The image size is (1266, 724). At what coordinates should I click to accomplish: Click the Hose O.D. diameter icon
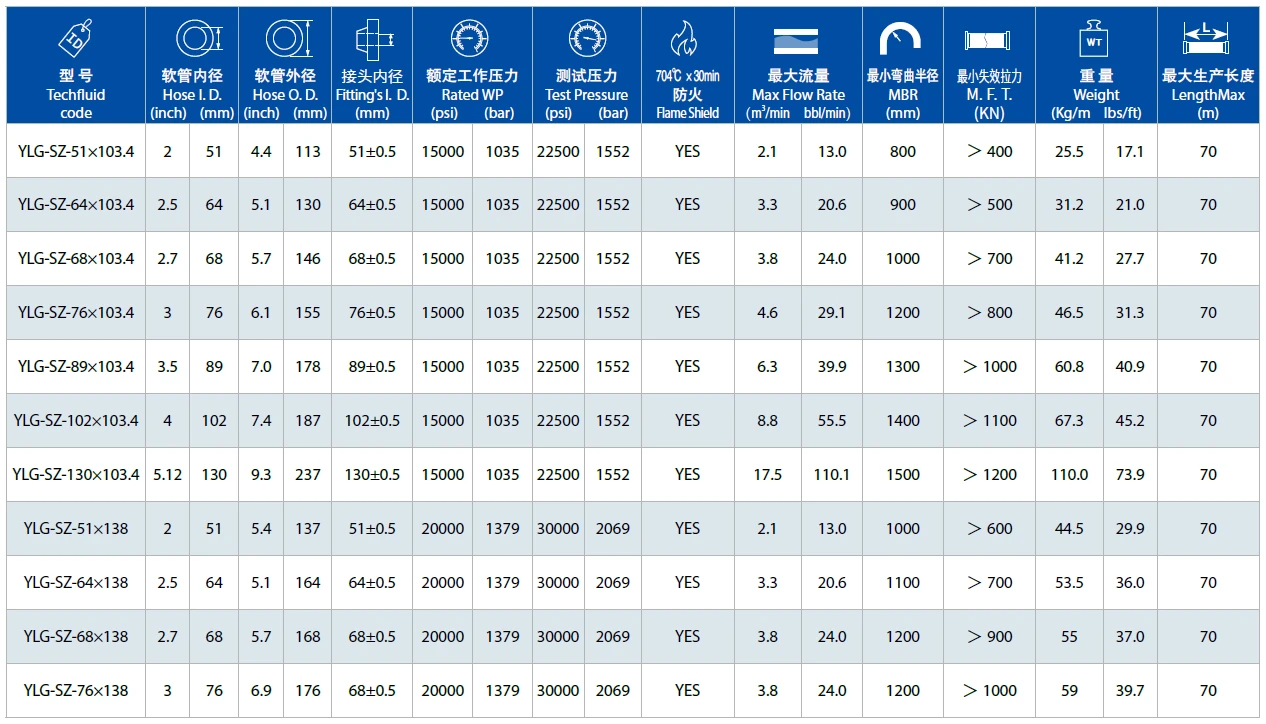click(x=285, y=38)
